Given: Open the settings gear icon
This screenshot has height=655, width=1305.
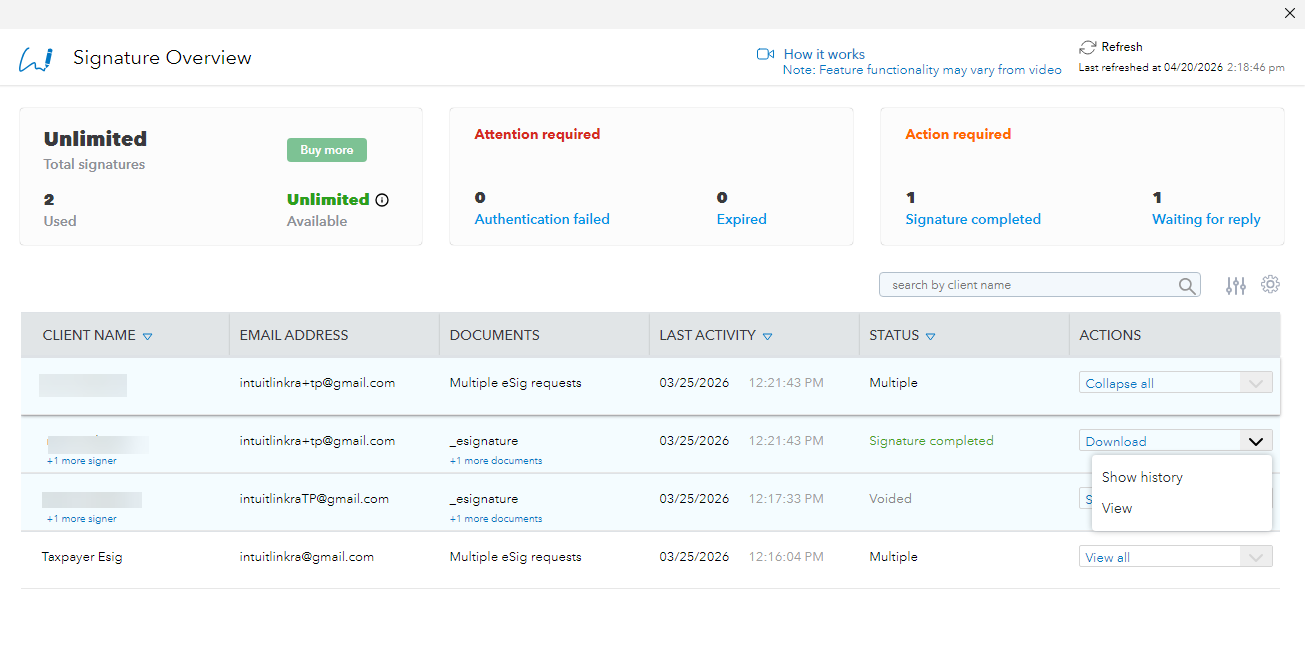Looking at the screenshot, I should coord(1270,285).
